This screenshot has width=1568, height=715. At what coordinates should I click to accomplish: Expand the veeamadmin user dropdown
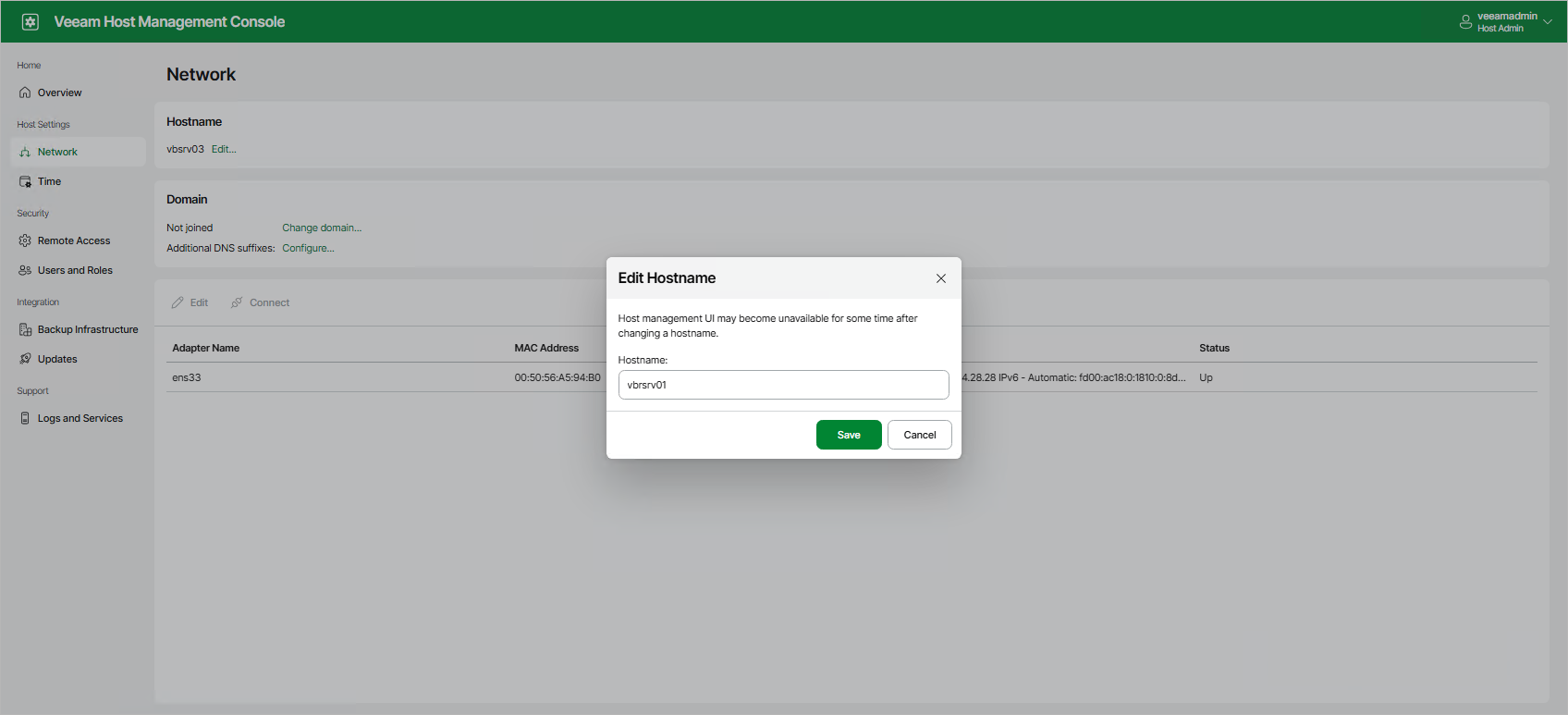(1547, 22)
